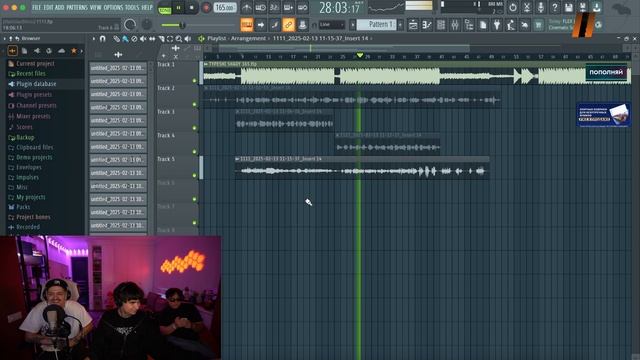The width and height of the screenshot is (640, 360).
Task: Open the Playlist view icon
Action: point(413,25)
